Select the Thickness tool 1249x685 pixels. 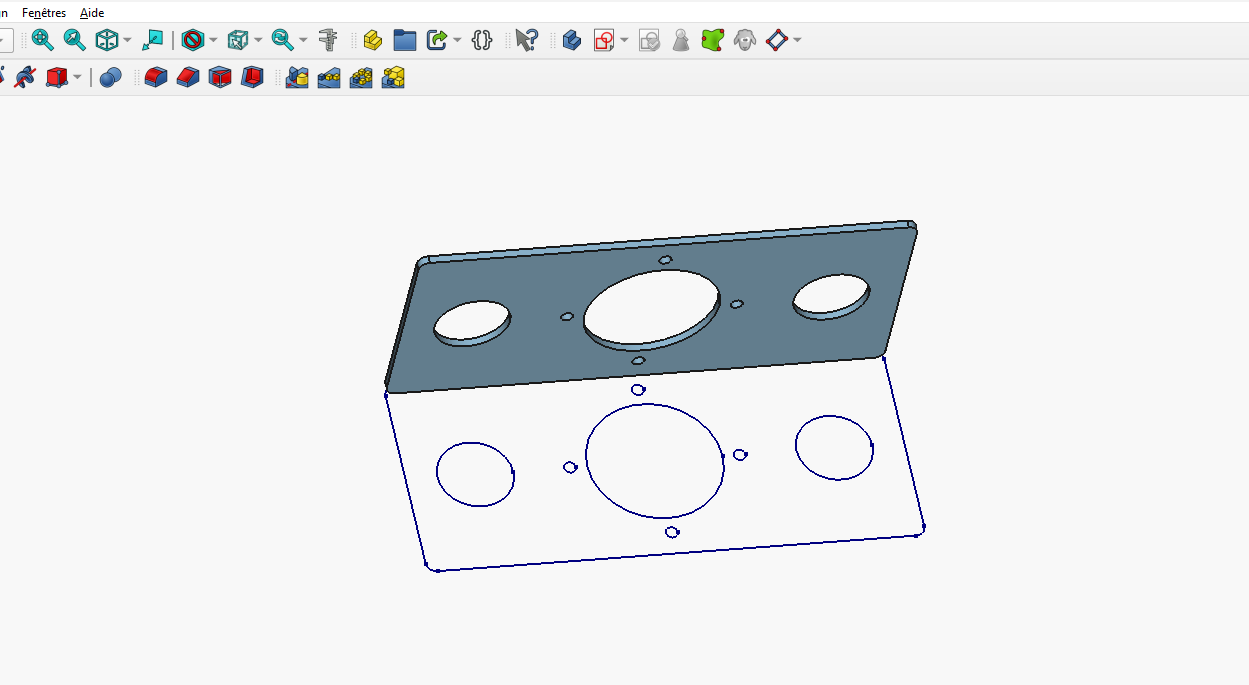point(252,77)
